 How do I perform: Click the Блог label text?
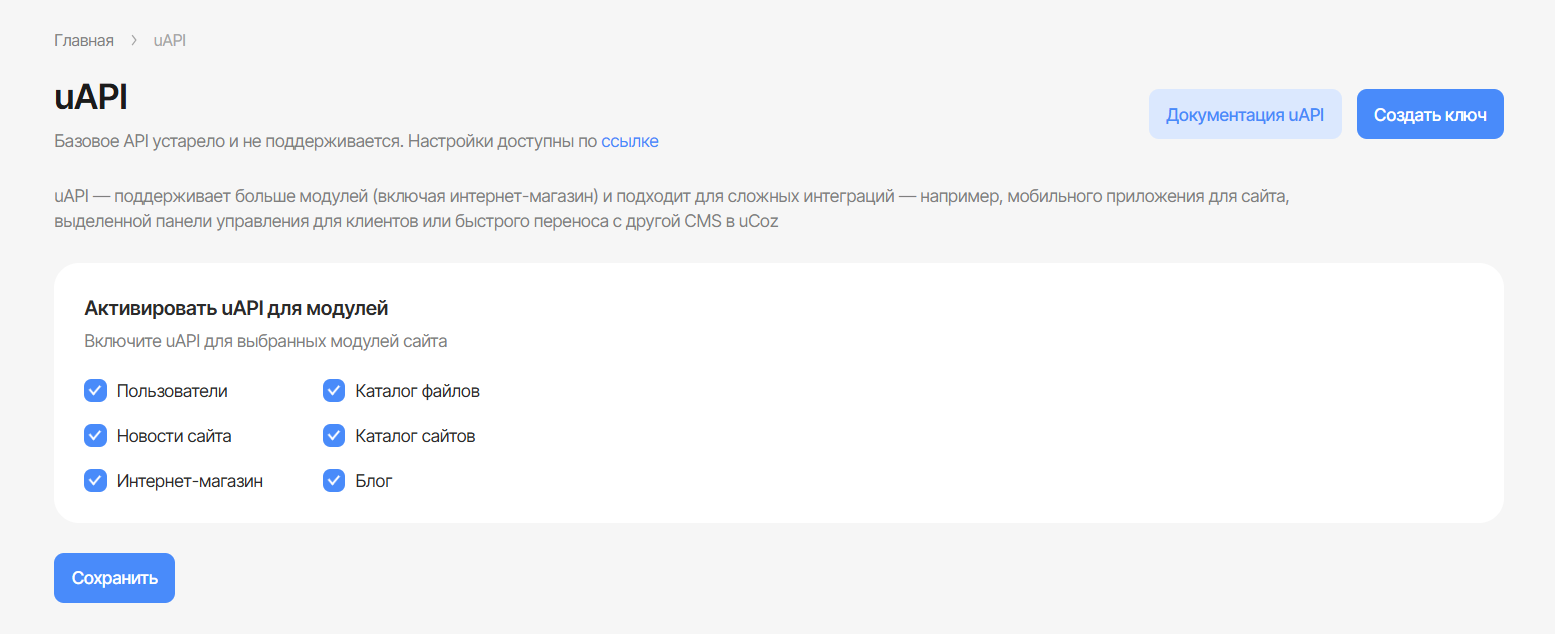coord(374,481)
